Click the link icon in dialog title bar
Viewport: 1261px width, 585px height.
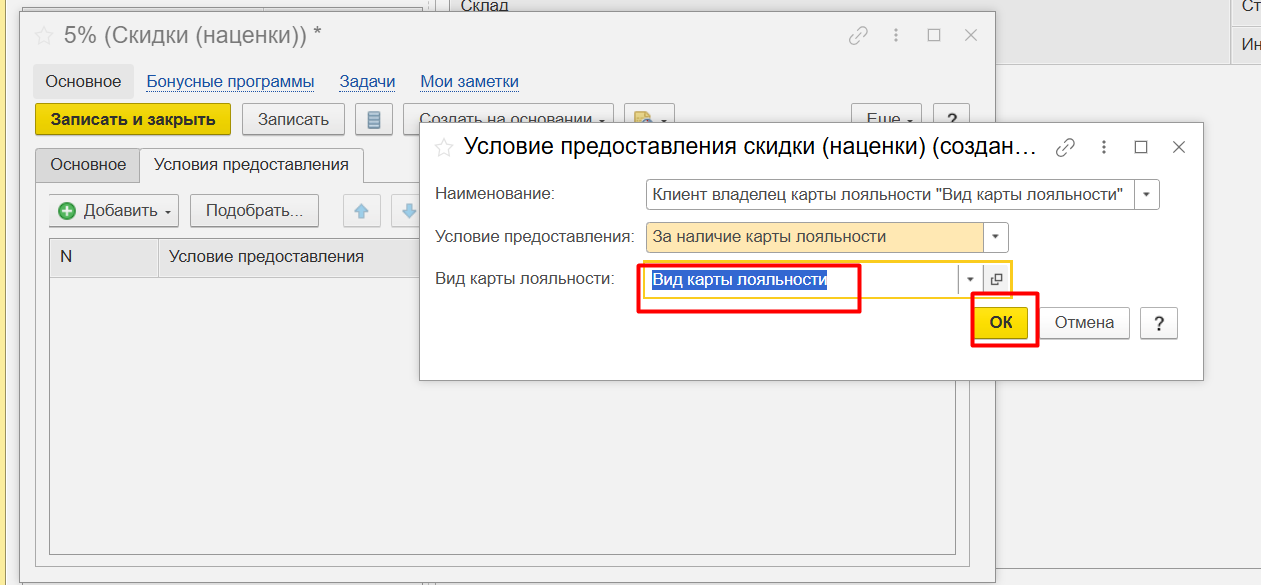[1065, 147]
